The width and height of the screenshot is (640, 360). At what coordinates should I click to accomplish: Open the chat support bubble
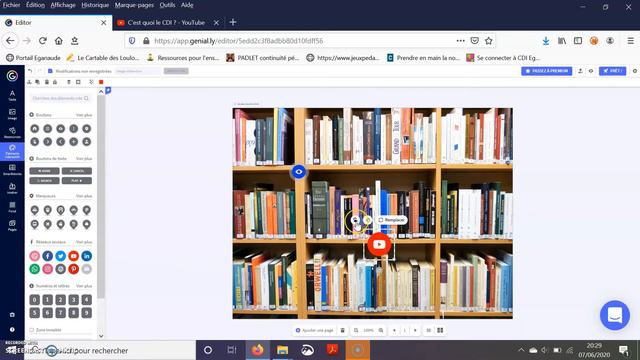(615, 315)
